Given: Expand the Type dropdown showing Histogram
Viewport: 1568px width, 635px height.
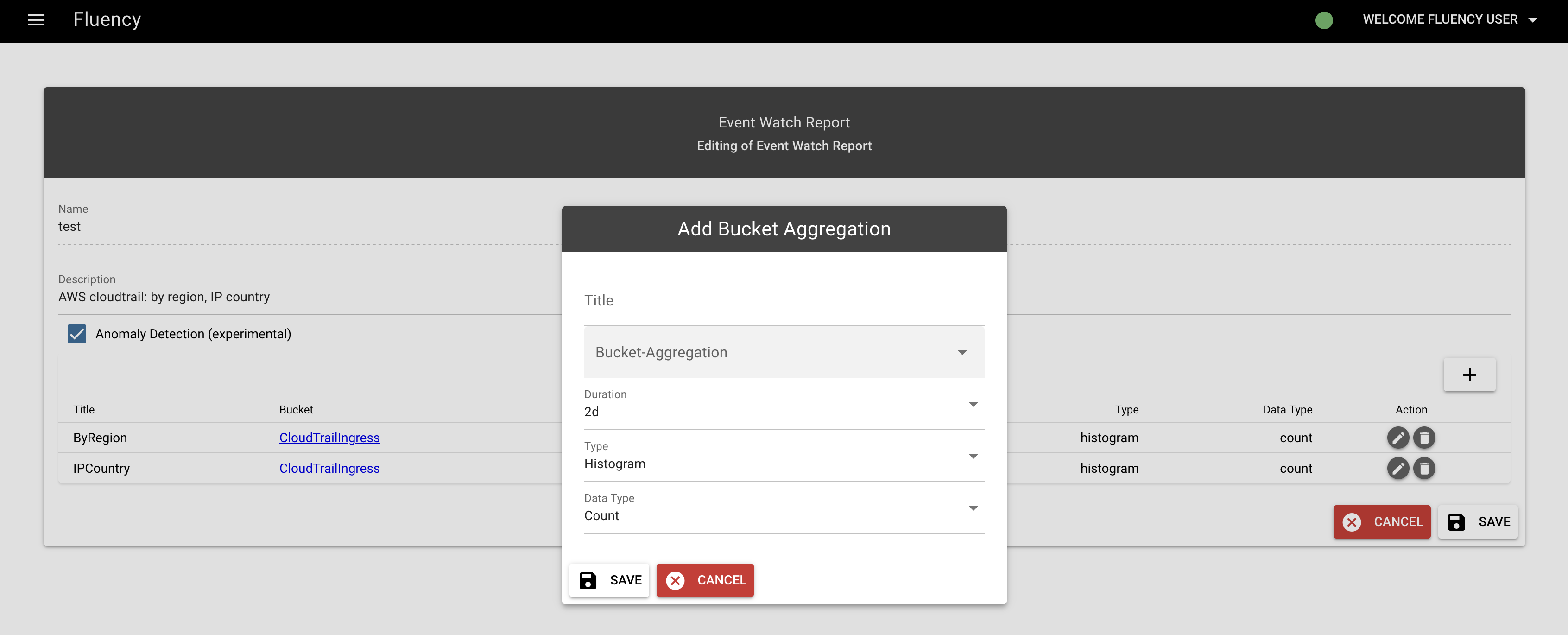Looking at the screenshot, I should [784, 456].
